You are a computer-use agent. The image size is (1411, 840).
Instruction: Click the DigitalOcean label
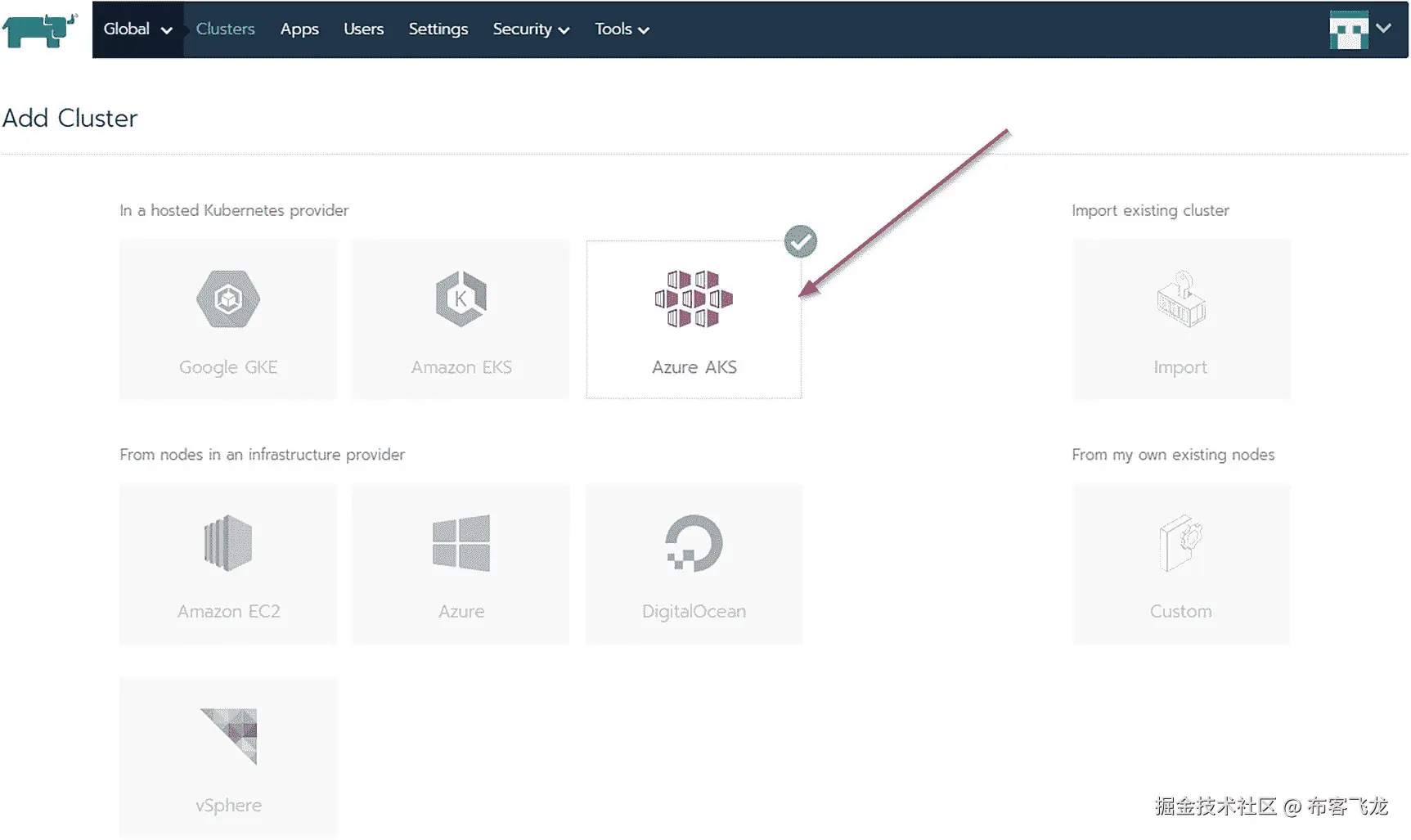pos(694,611)
